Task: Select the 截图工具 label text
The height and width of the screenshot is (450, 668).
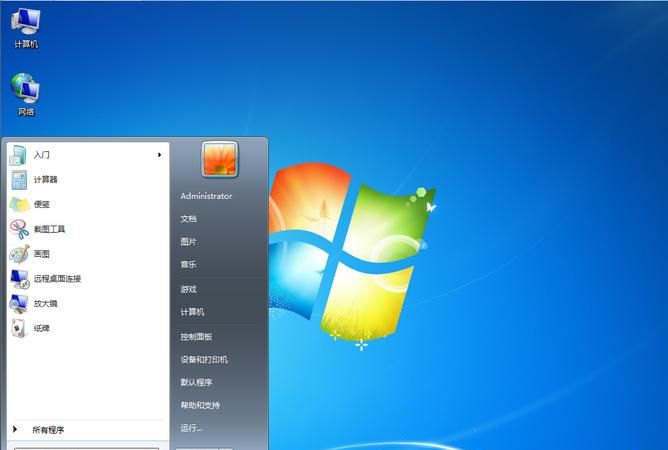Action: click(49, 229)
